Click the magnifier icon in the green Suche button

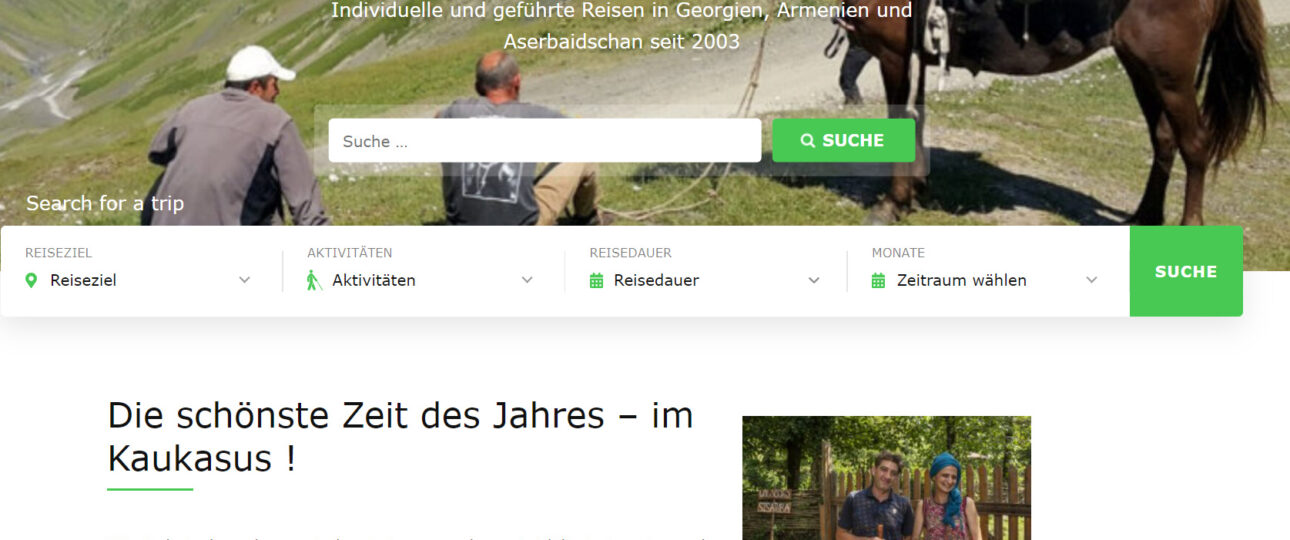(x=808, y=141)
